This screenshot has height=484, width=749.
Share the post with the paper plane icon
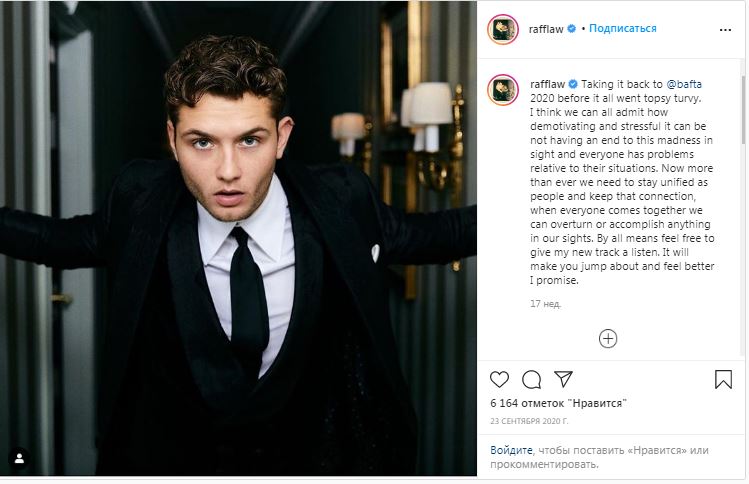[564, 379]
